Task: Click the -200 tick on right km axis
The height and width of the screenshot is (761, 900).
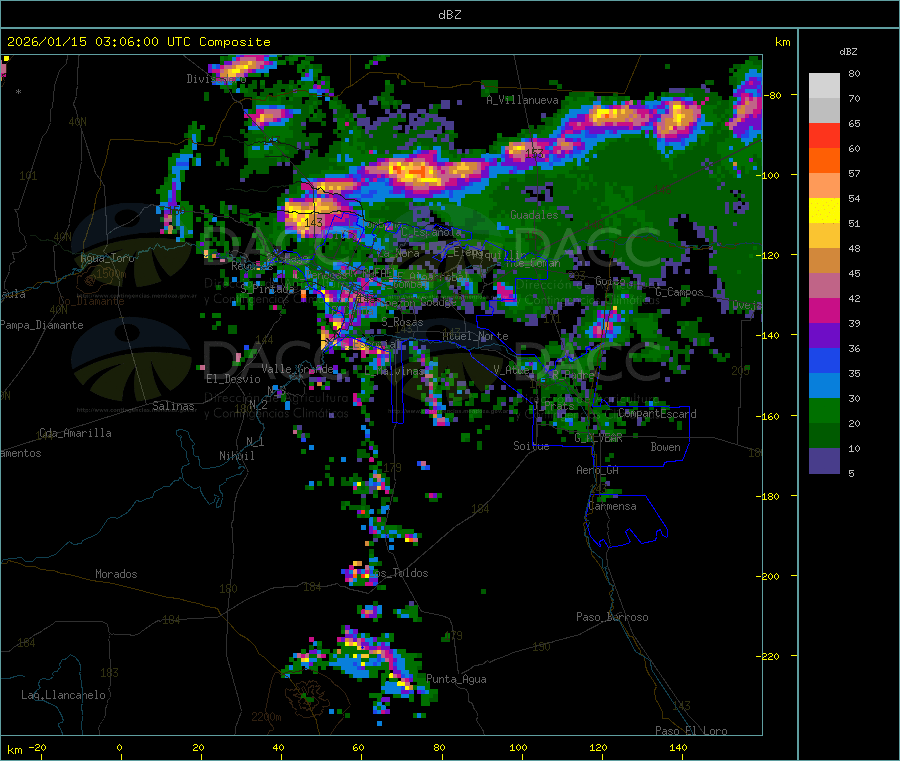Action: point(770,576)
